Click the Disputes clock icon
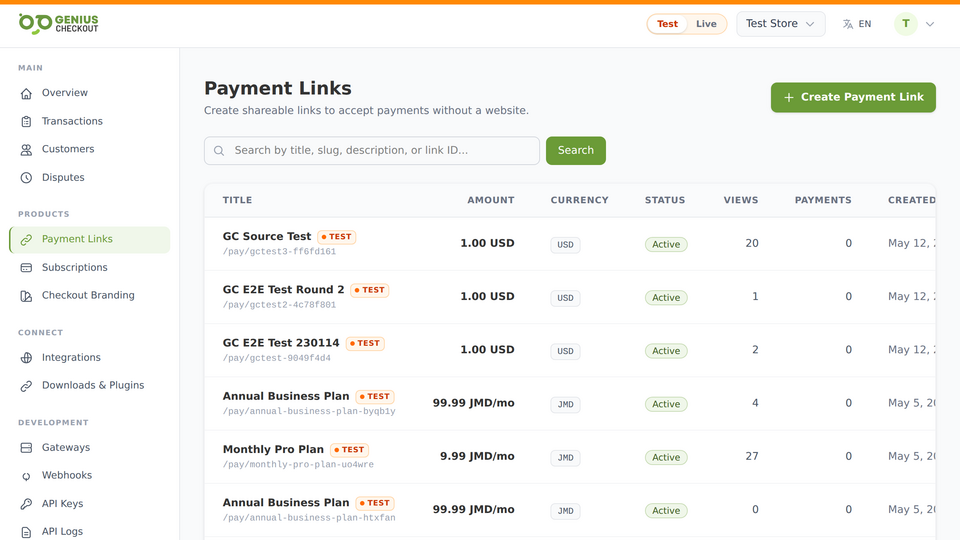Image resolution: width=960 pixels, height=540 pixels. tap(26, 178)
